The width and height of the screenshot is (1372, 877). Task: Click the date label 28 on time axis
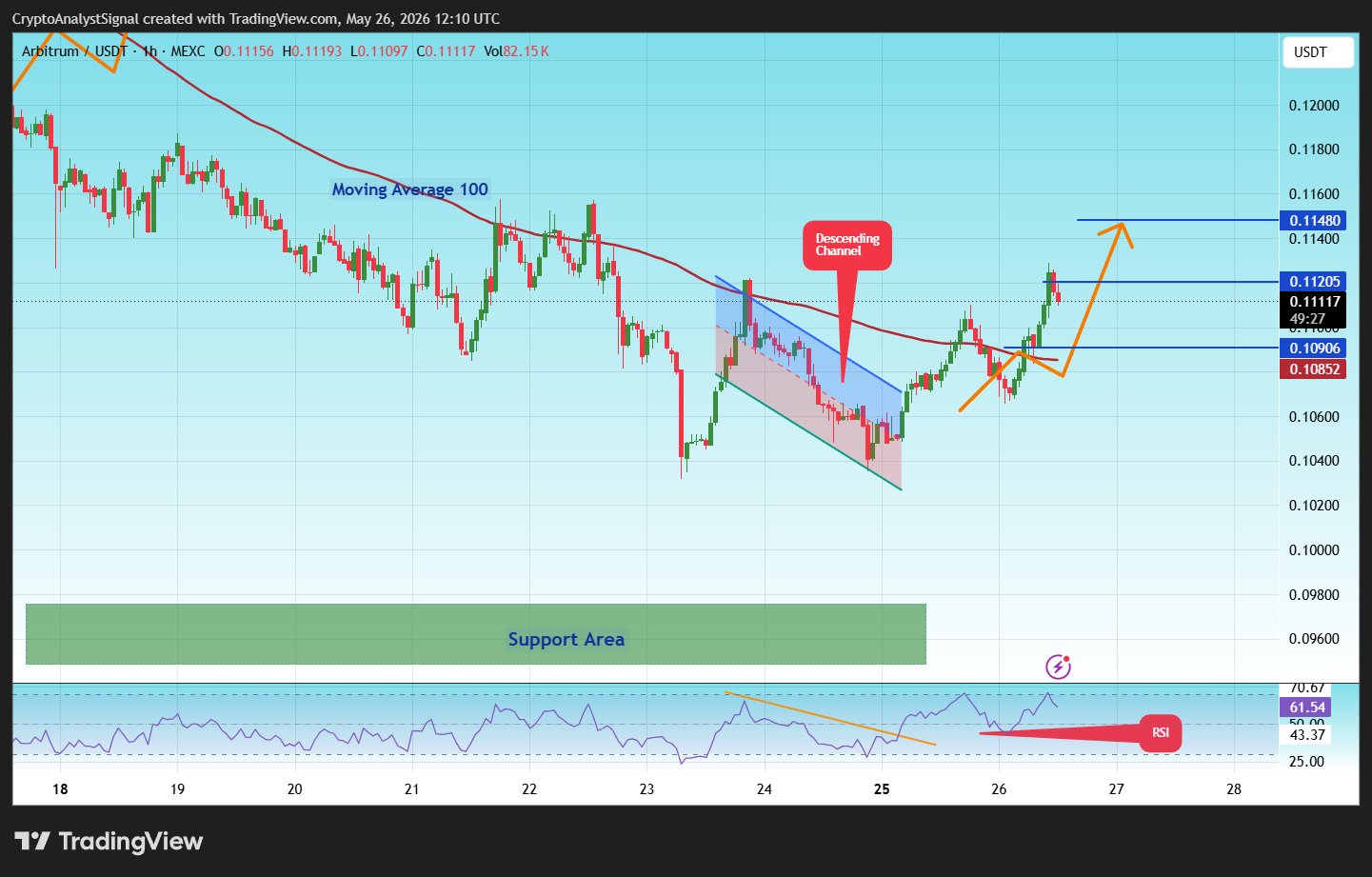pyautogui.click(x=1234, y=789)
